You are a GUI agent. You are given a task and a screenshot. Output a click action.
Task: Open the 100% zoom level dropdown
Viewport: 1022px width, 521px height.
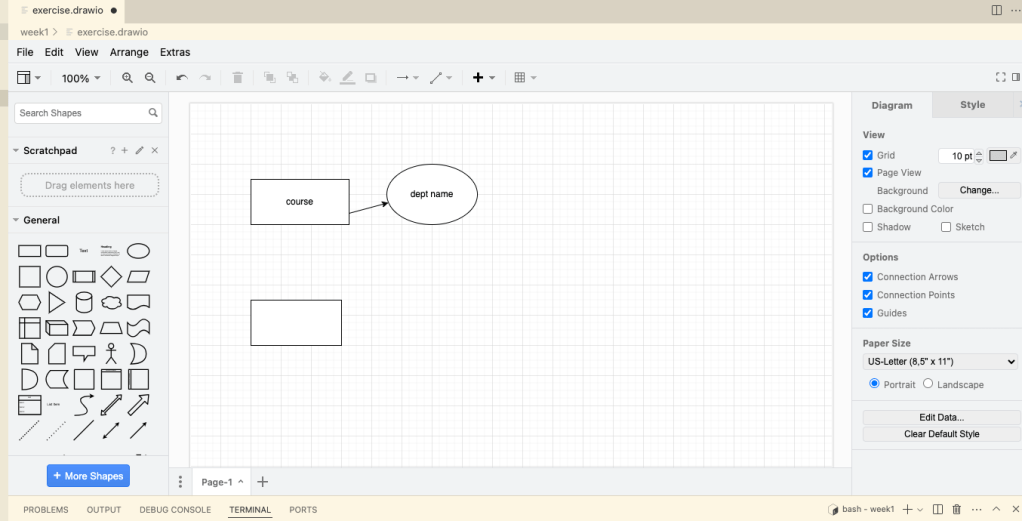click(81, 78)
